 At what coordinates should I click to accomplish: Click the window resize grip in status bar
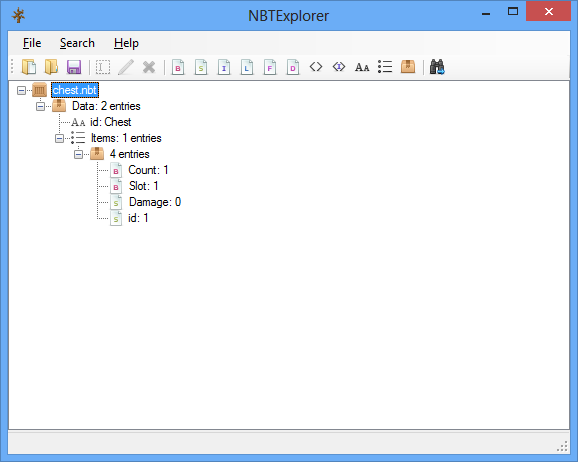point(563,446)
